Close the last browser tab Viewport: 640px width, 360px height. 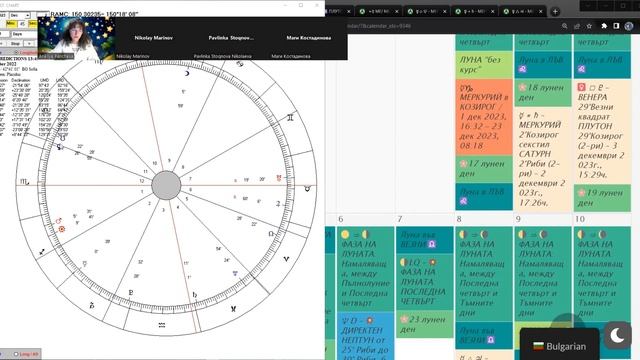point(541,11)
